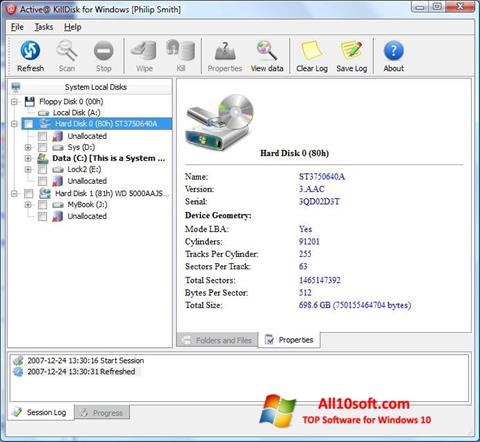Viewport: 480px width, 442px height.
Task: Switch to the Folders and Files tab
Action: [217, 340]
